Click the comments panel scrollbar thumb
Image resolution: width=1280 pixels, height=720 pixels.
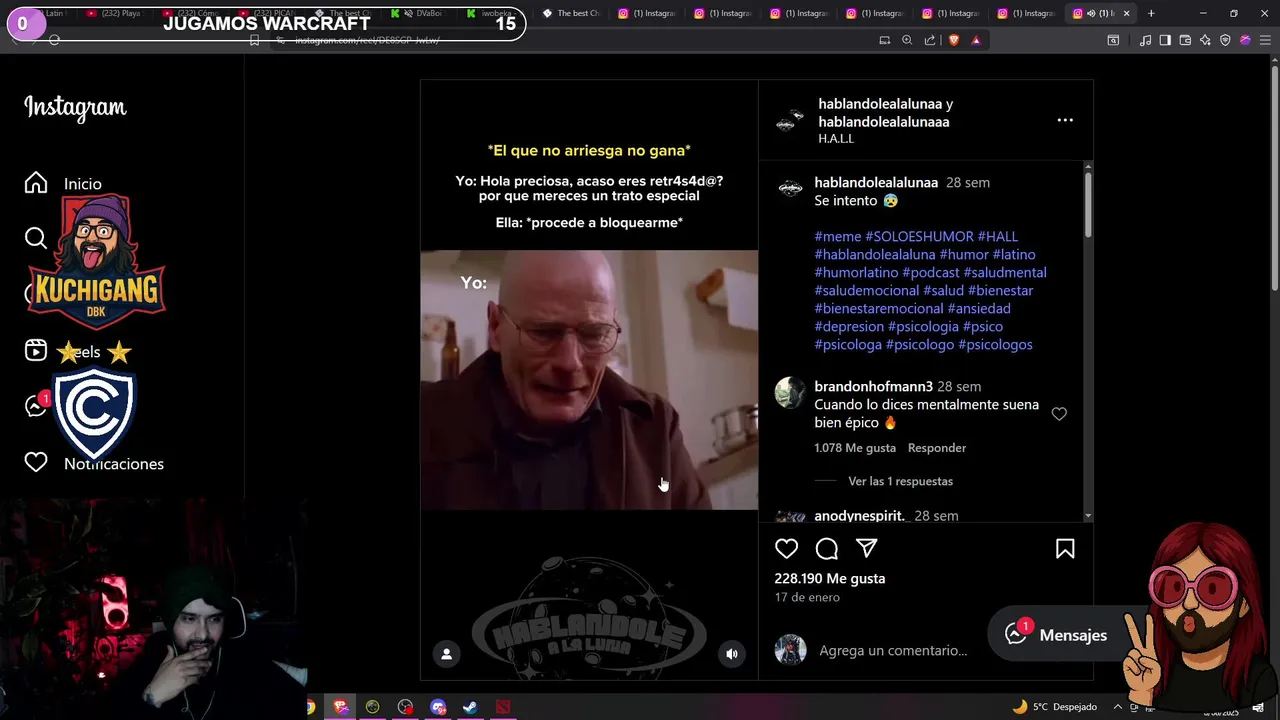click(1088, 205)
